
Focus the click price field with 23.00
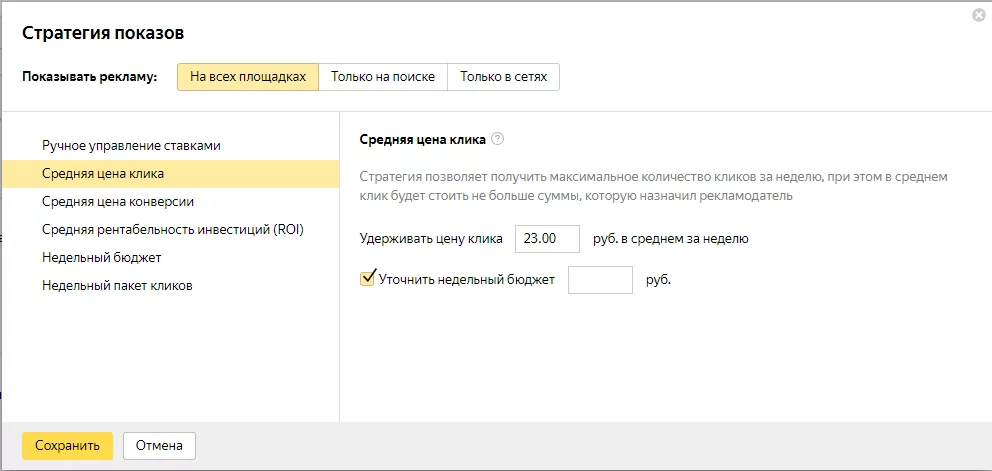point(547,239)
